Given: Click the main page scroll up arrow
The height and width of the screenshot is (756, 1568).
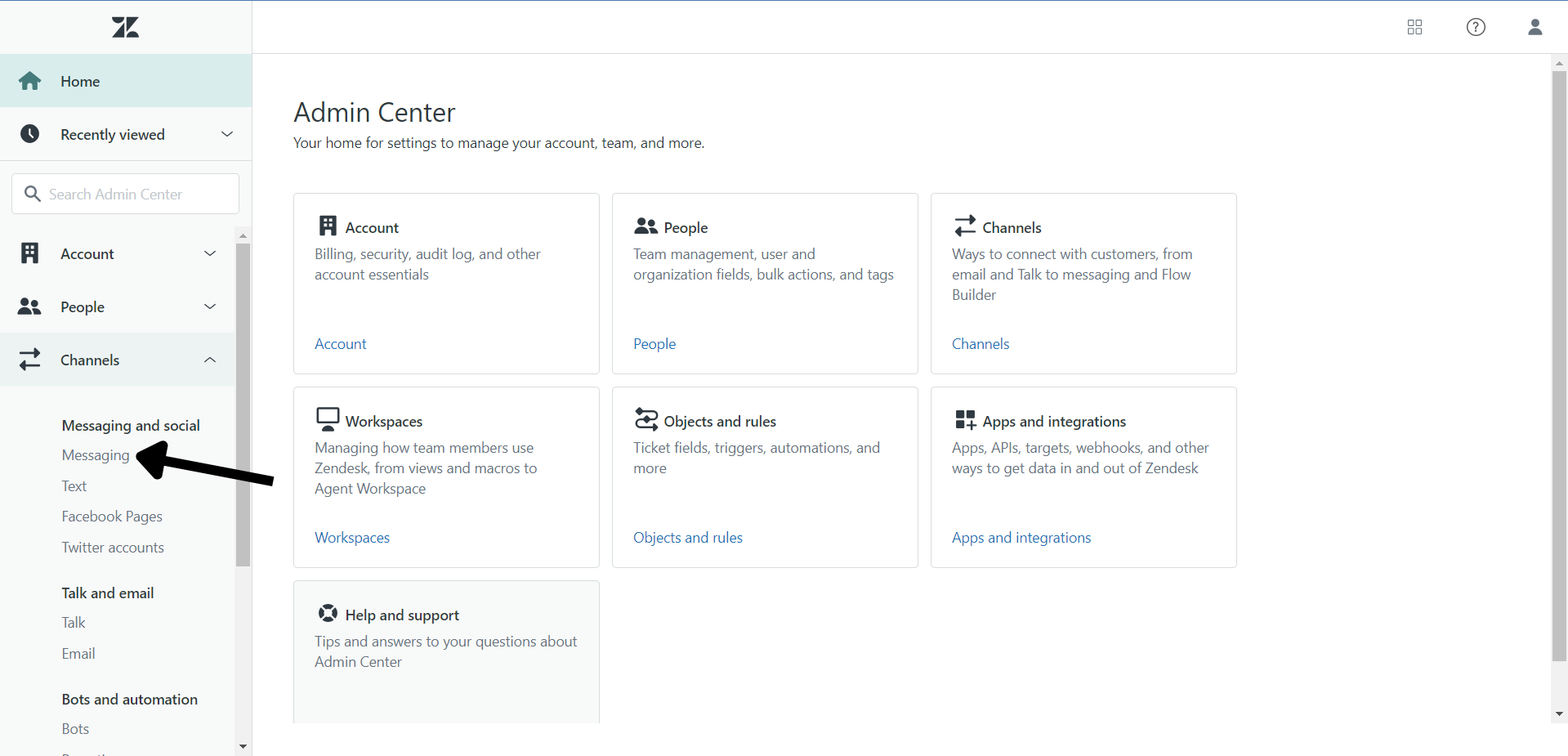Looking at the screenshot, I should pyautogui.click(x=1559, y=63).
